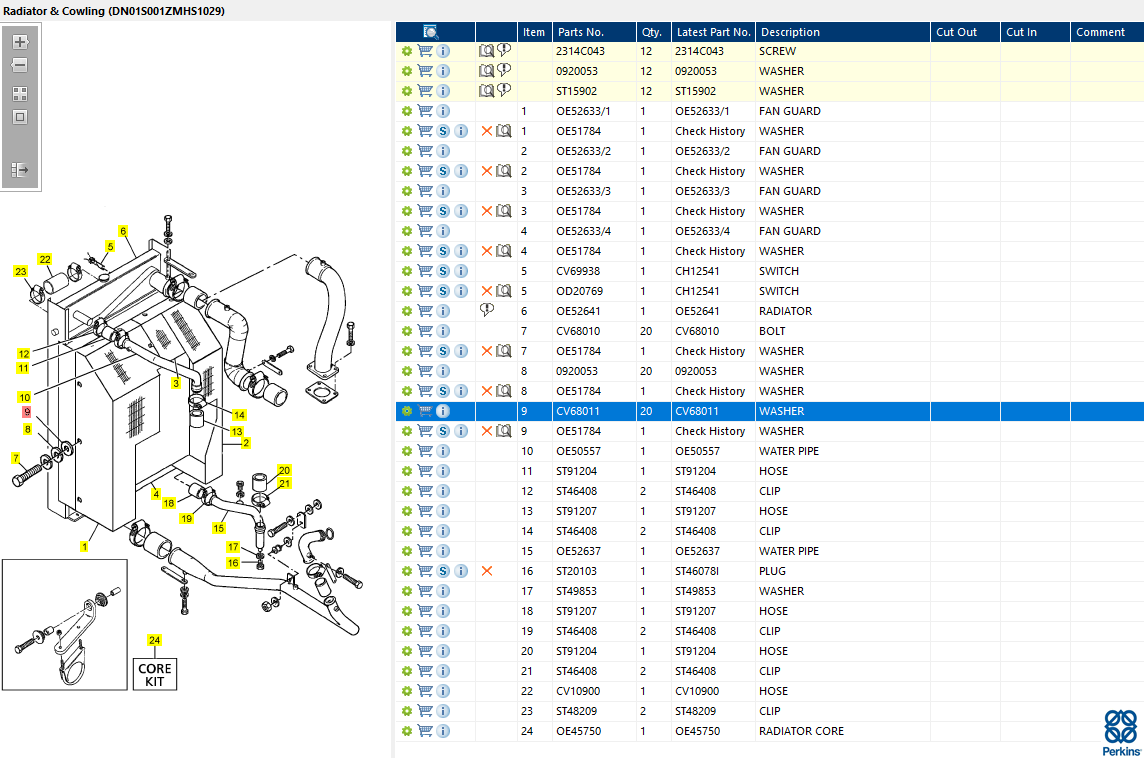Select callout 6 on the radiator diagram
This screenshot has width=1144, height=758.
pyautogui.click(x=123, y=231)
